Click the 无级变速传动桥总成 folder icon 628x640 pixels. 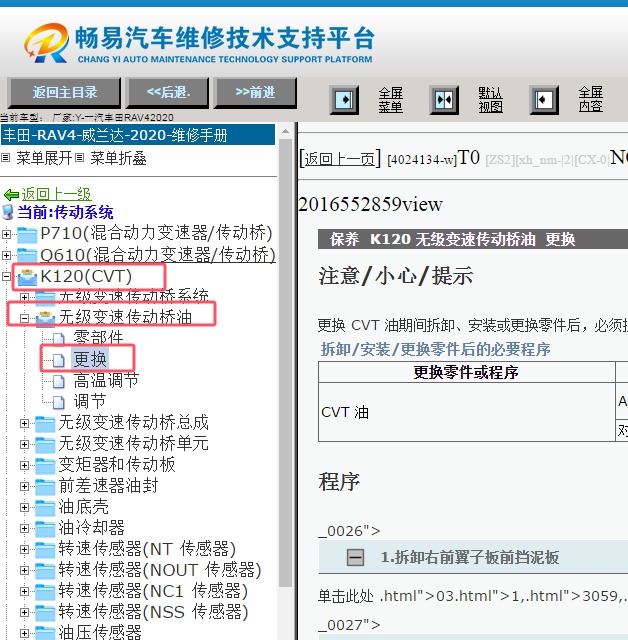(45, 423)
